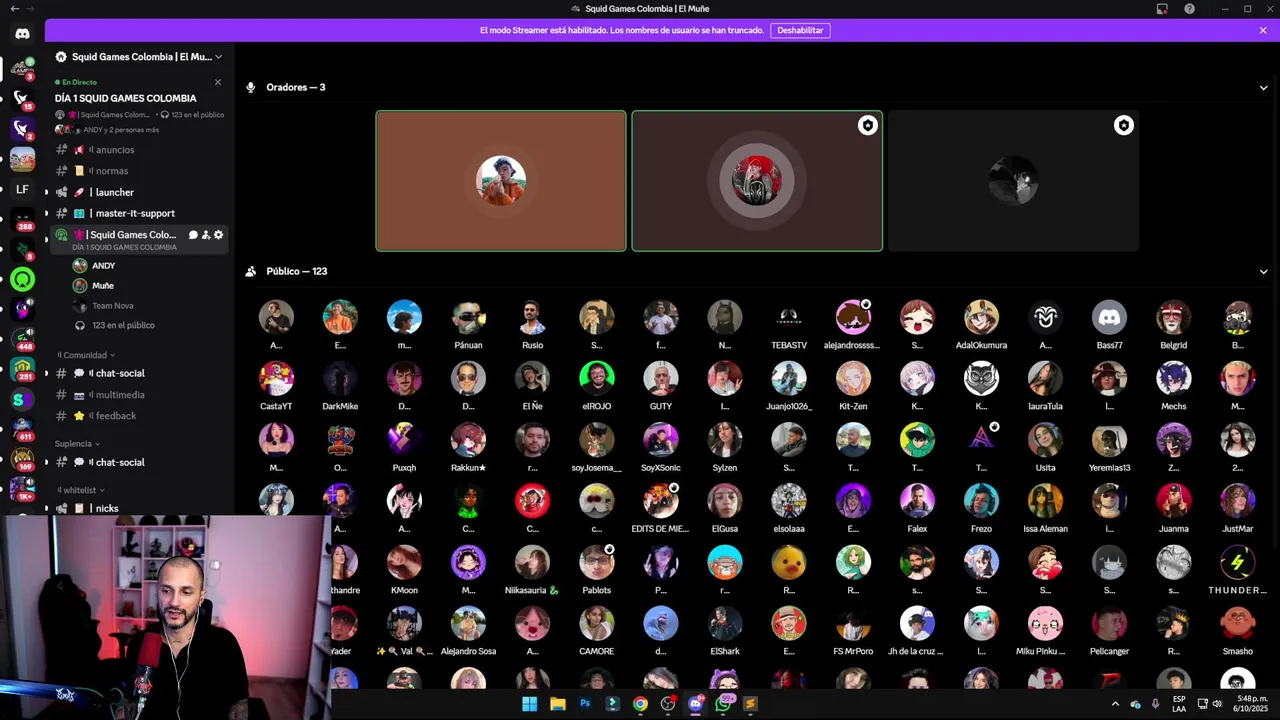The width and height of the screenshot is (1280, 720).
Task: Close the En Directo stage panel
Action: 217,82
